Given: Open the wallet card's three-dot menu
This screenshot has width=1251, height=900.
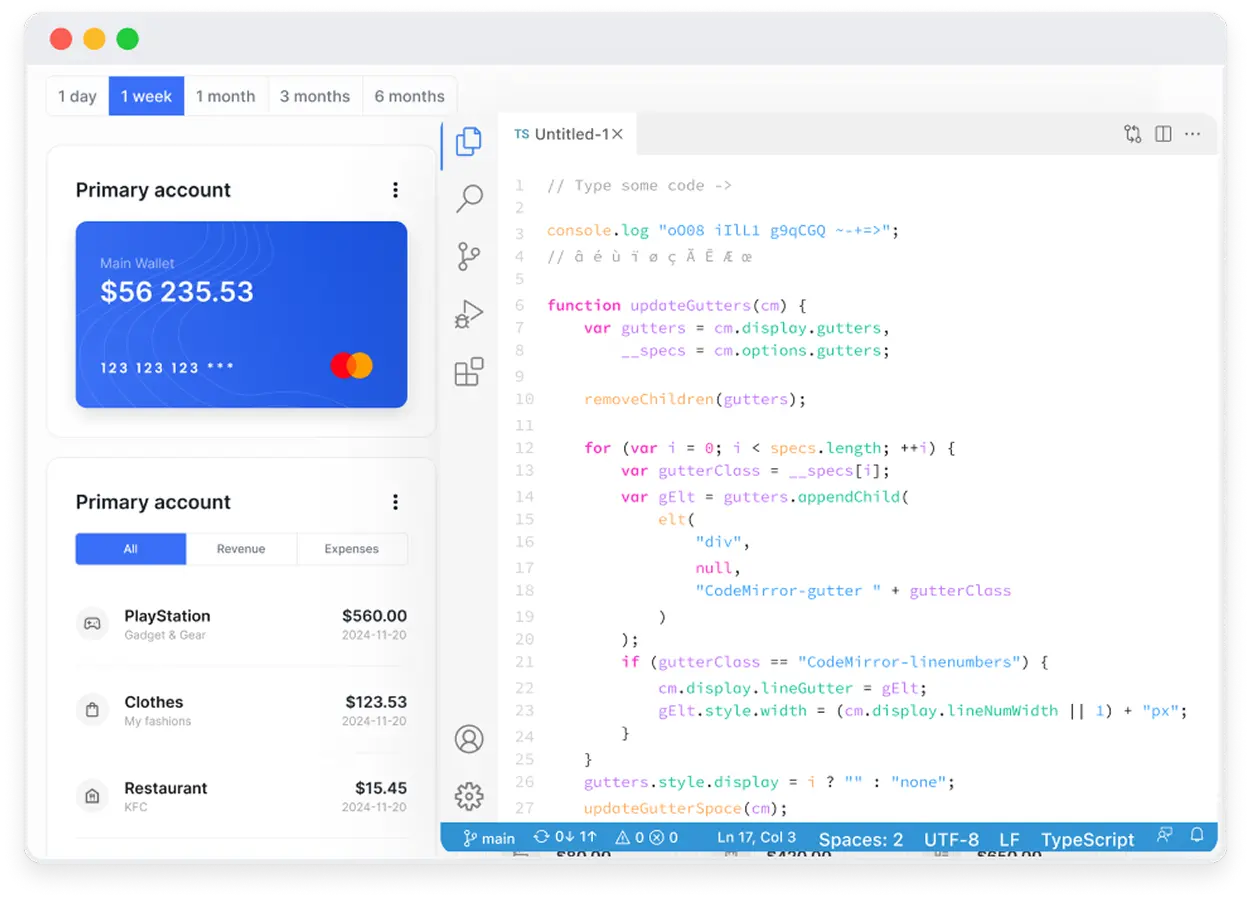Looking at the screenshot, I should [395, 190].
